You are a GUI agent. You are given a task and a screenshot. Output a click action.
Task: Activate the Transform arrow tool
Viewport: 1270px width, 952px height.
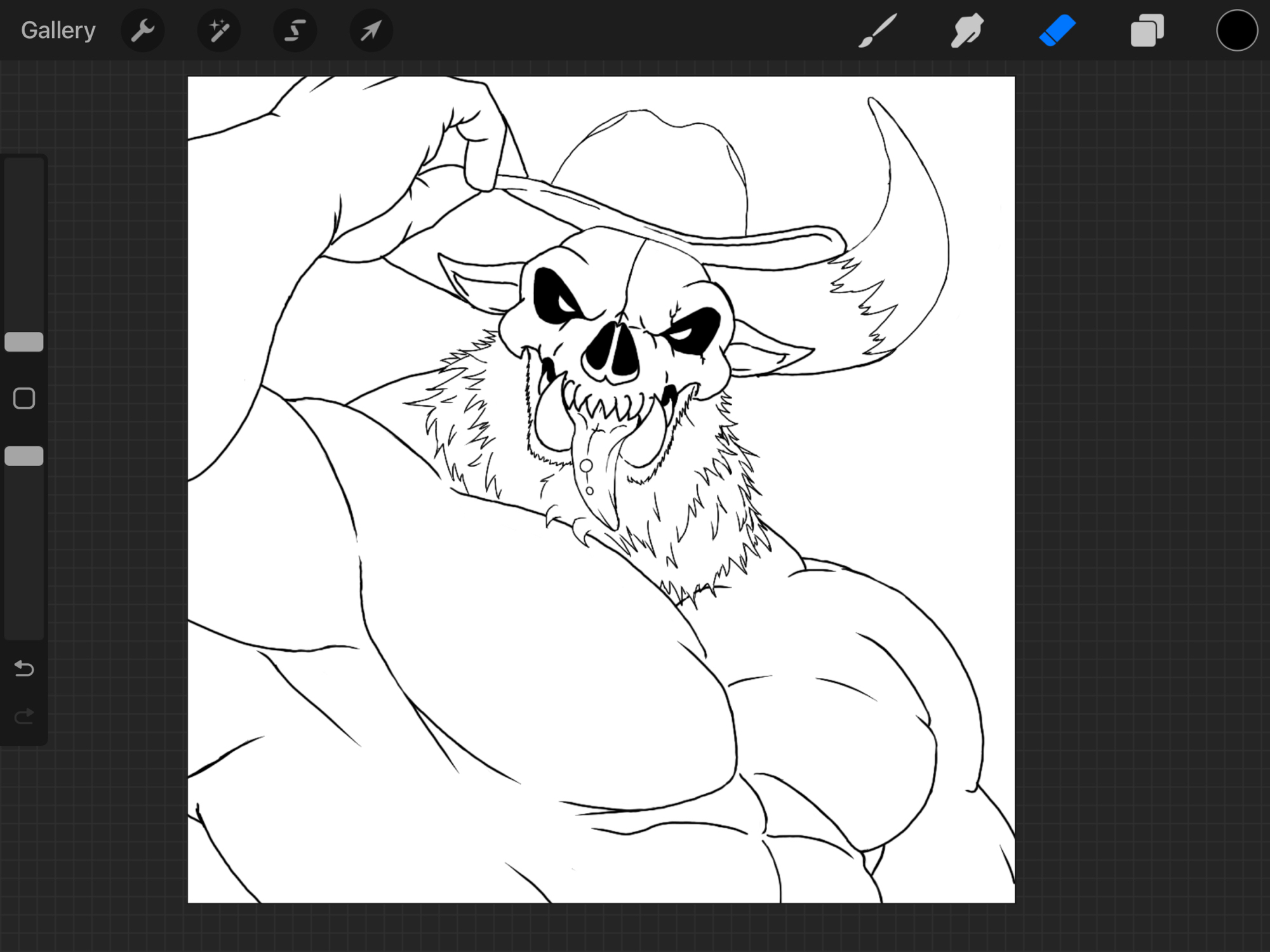point(371,30)
